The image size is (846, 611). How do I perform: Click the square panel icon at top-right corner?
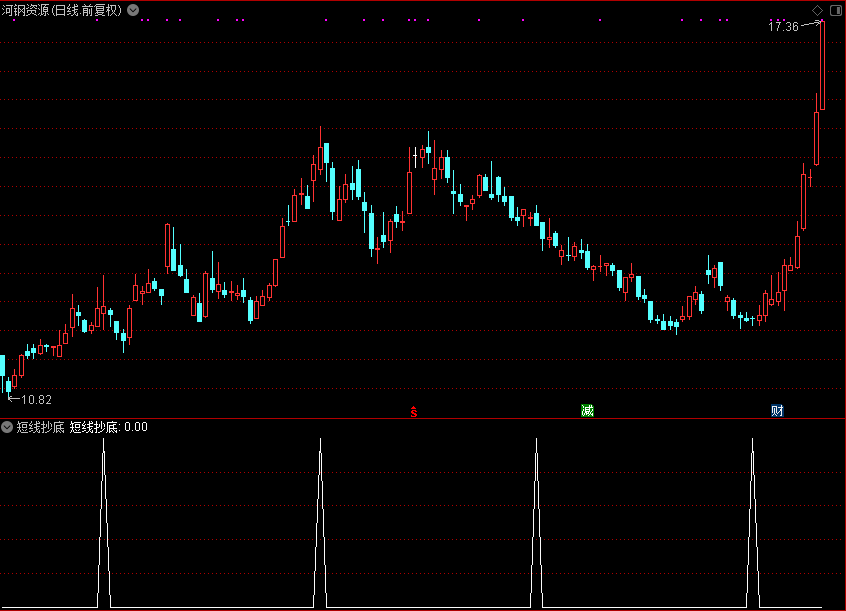834,10
